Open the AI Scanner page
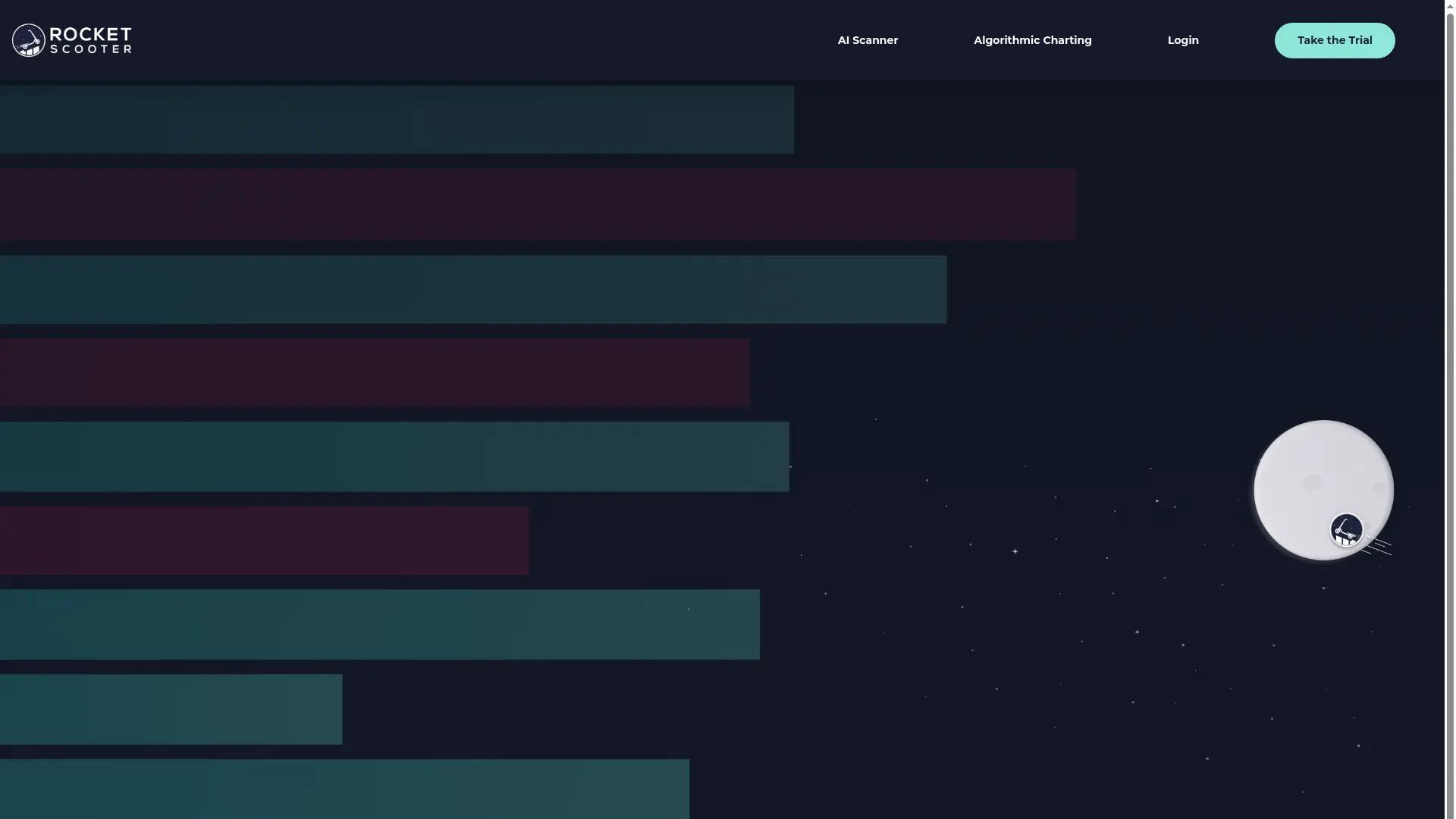 (x=868, y=40)
